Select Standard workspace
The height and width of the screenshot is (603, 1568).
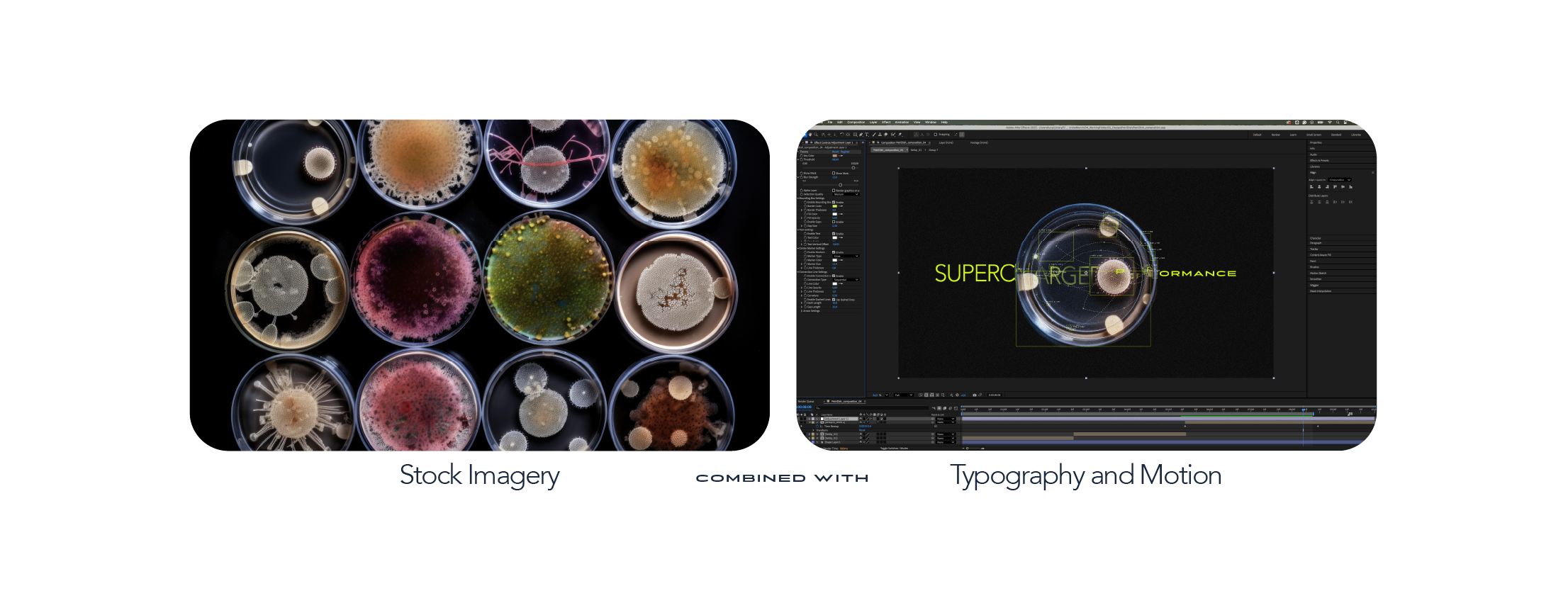coord(1336,135)
